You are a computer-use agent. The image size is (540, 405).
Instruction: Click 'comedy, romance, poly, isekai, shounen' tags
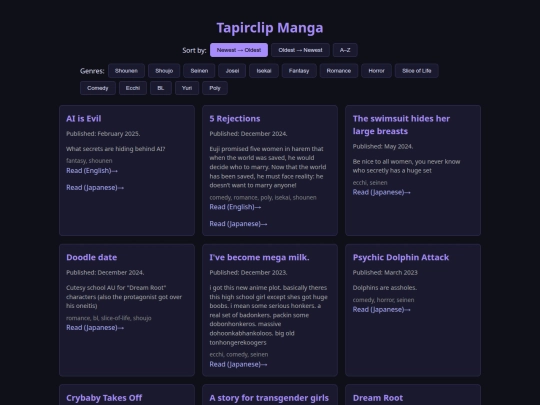coord(263,198)
